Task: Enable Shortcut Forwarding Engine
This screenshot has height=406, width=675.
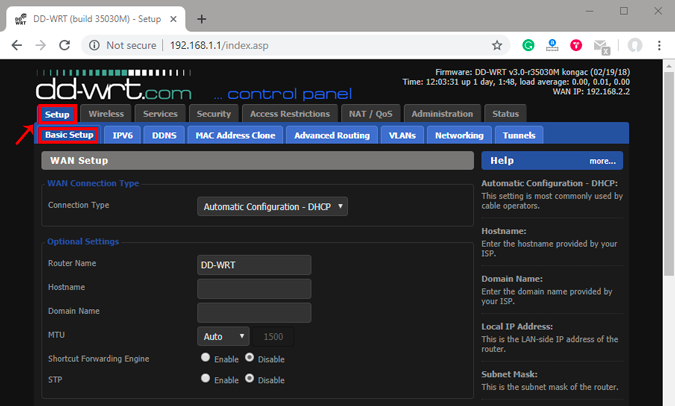Action: 206,357
